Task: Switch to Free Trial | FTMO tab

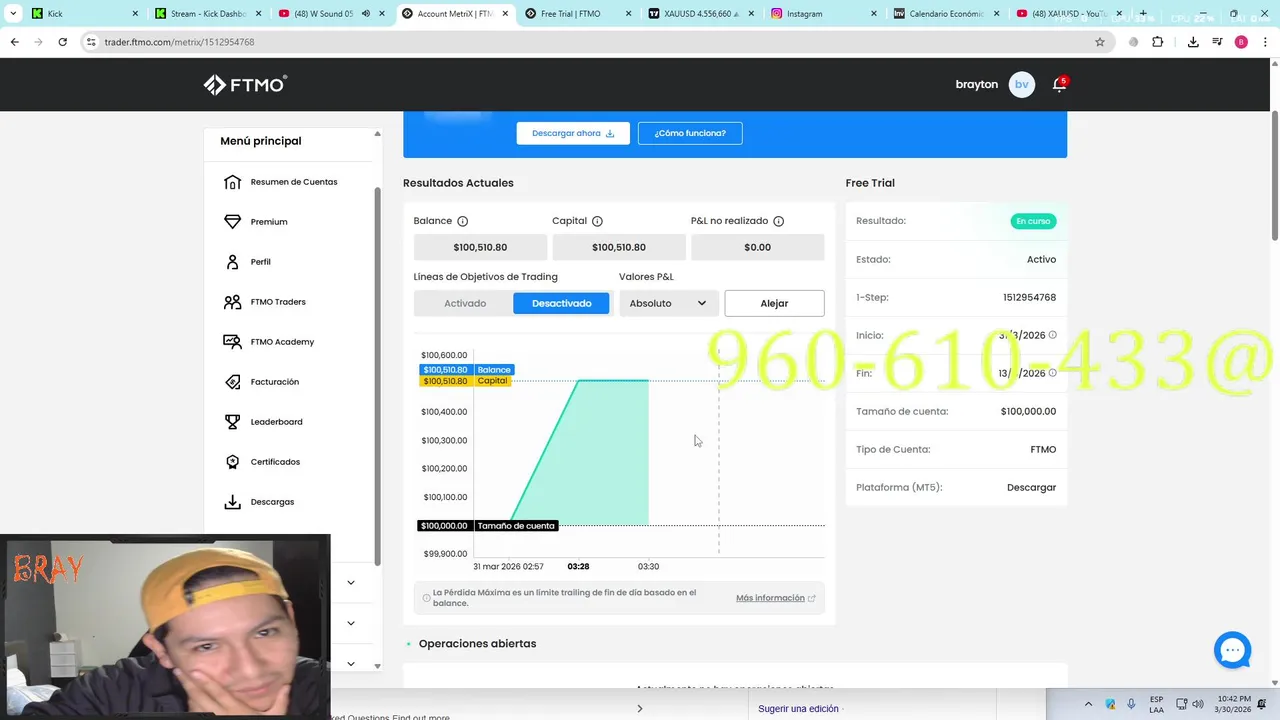Action: click(578, 14)
